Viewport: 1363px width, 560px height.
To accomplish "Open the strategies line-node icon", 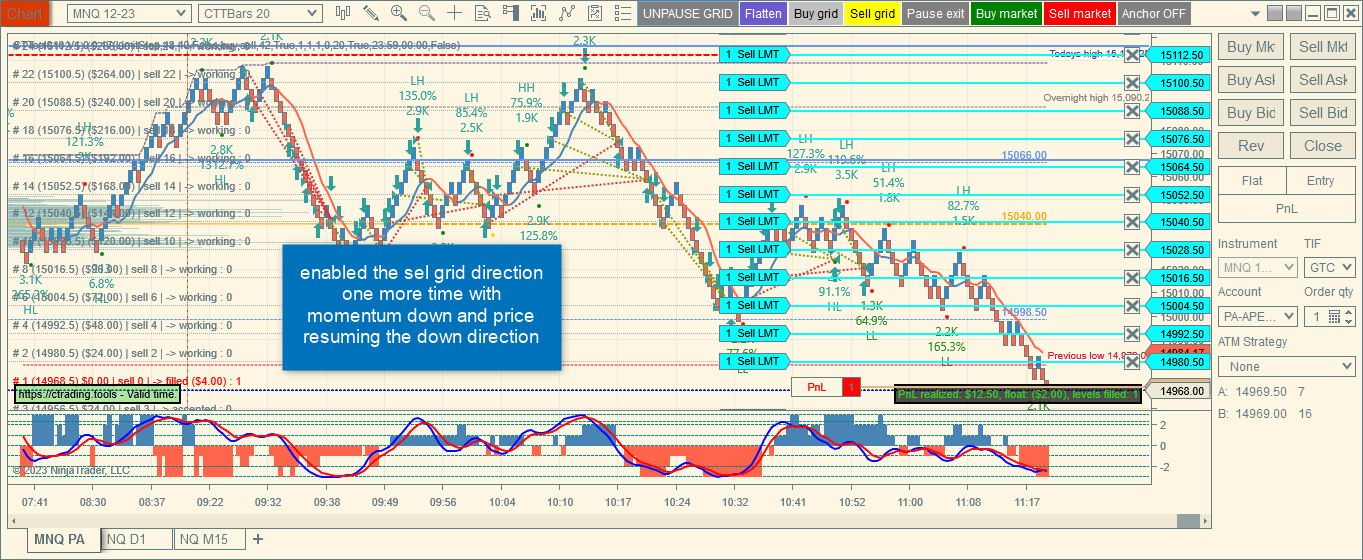I will pyautogui.click(x=567, y=13).
